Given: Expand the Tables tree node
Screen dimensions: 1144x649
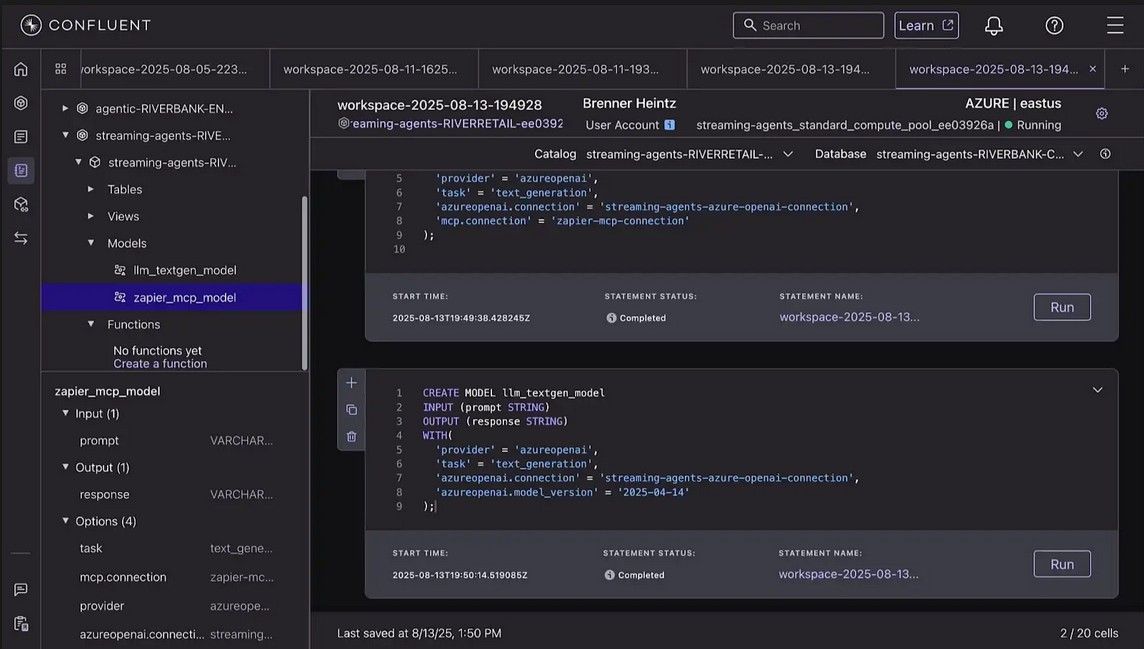Looking at the screenshot, I should (x=91, y=189).
